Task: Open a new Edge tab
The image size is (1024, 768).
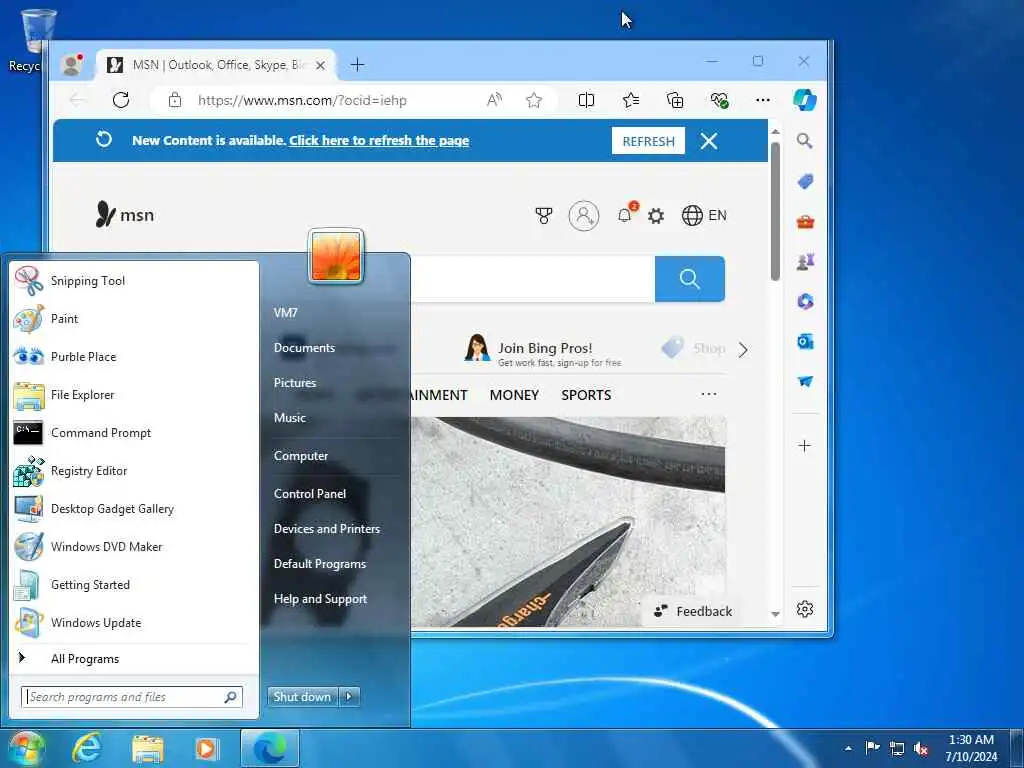Action: point(357,65)
